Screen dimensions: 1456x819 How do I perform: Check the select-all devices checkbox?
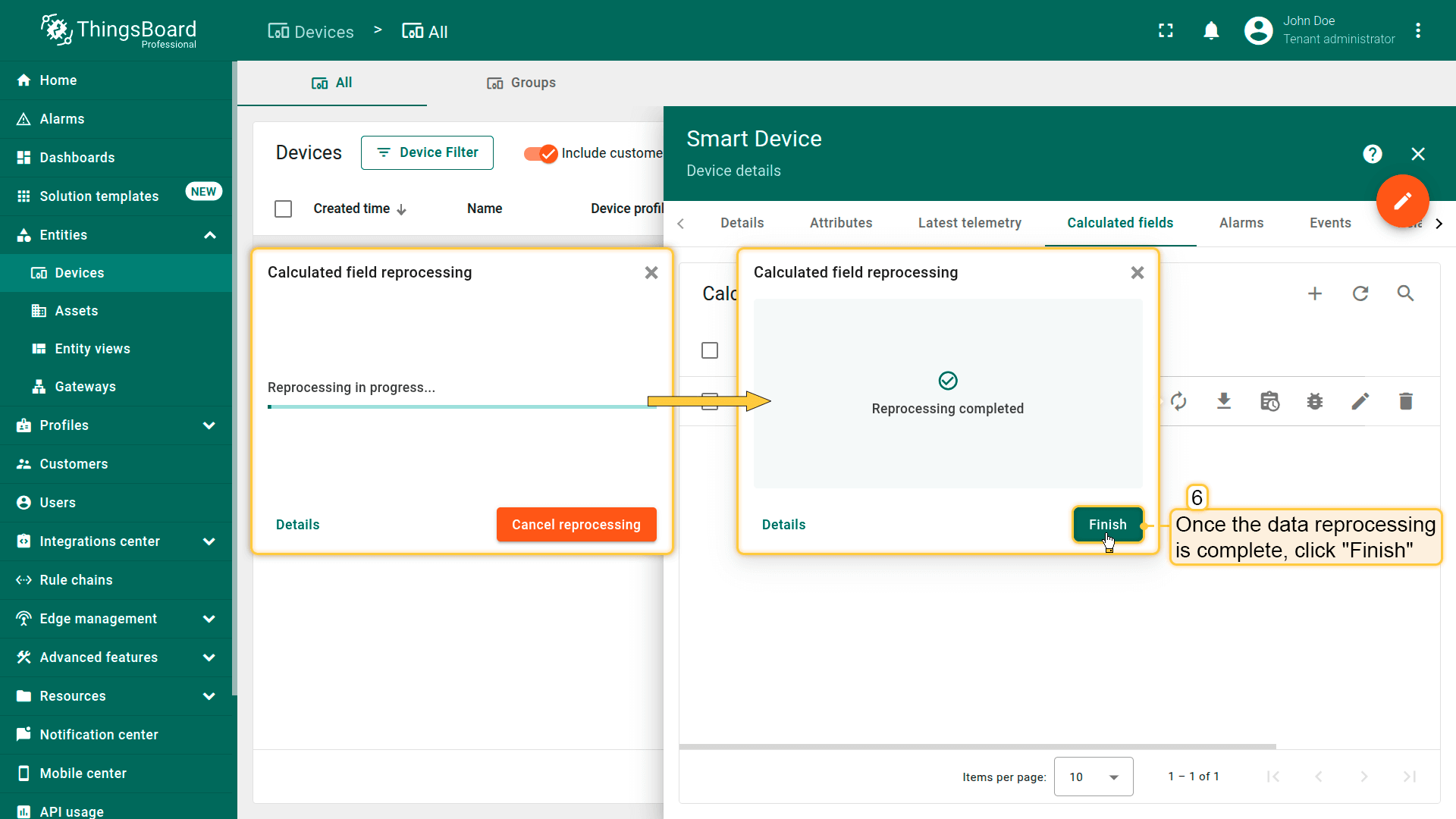tap(284, 209)
